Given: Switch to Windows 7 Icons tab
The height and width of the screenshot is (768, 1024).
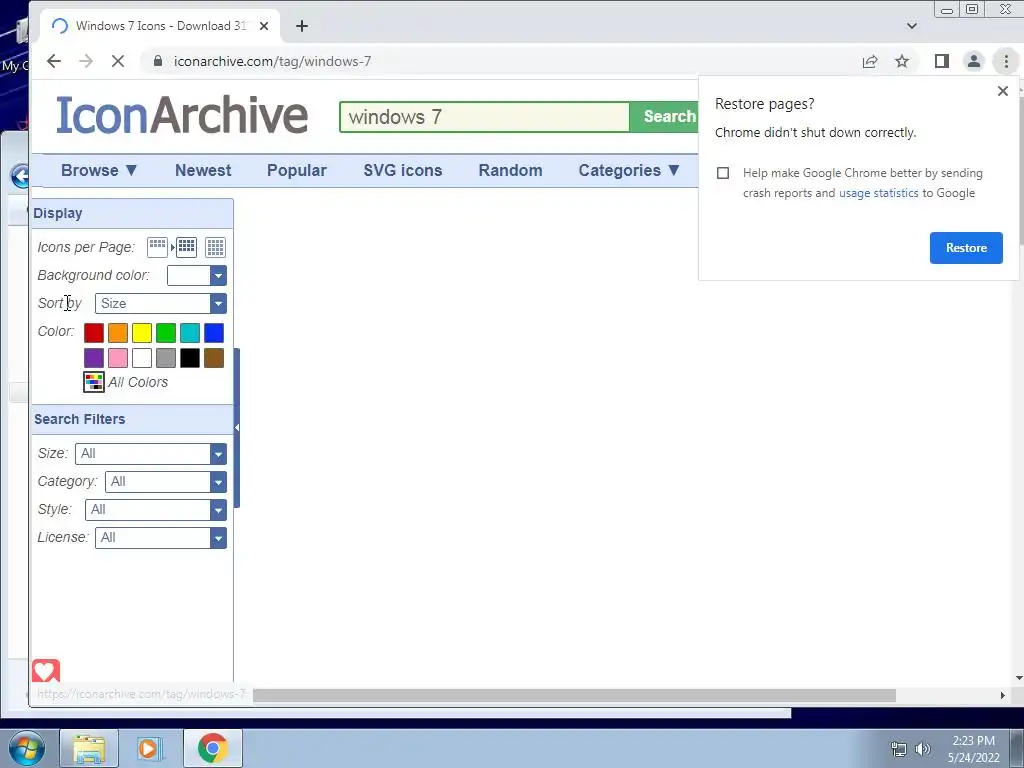Looking at the screenshot, I should 161,26.
